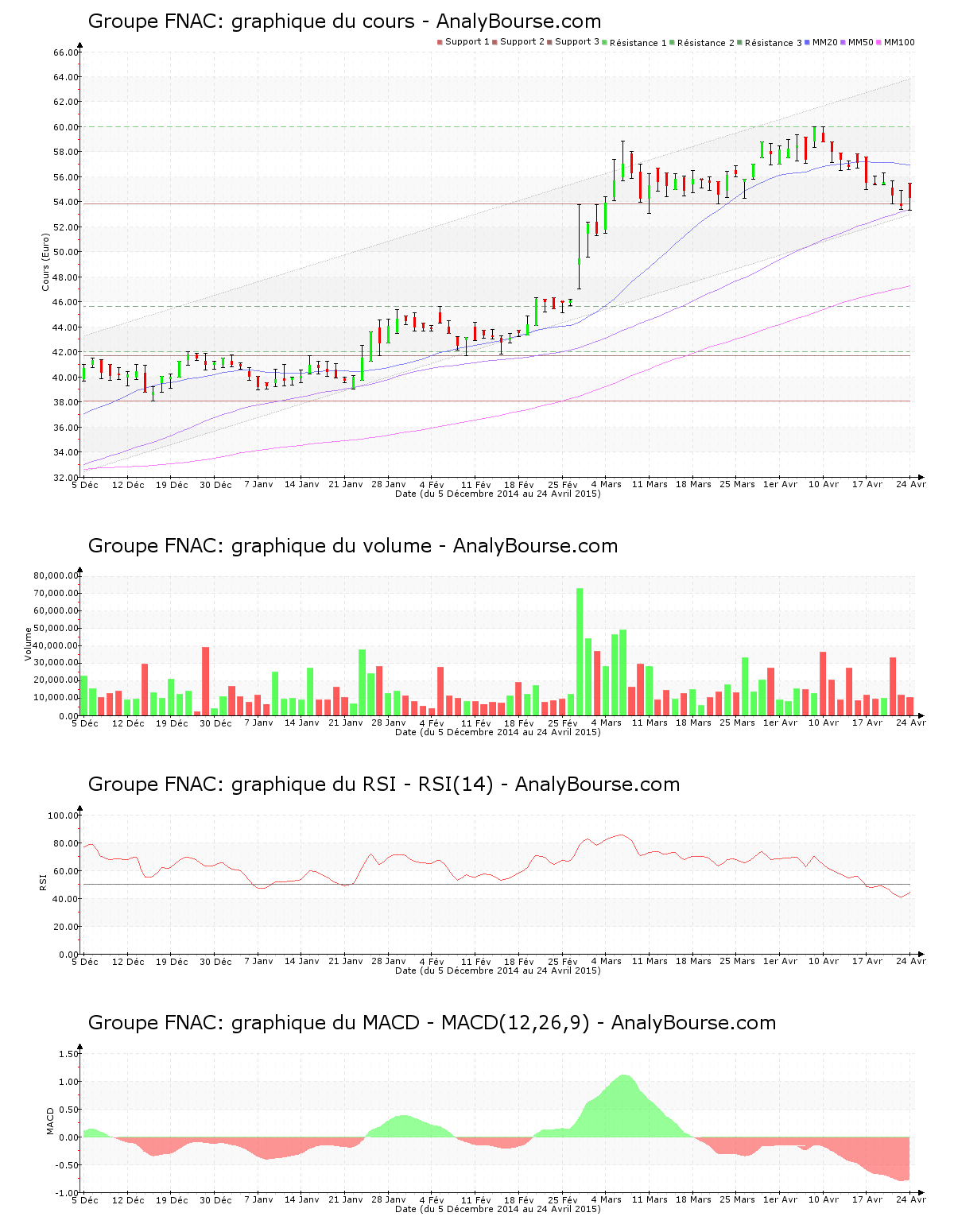Image resolution: width=954 pixels, height=1232 pixels.
Task: Click the 60.00 value on price axis
Action: [x=66, y=127]
